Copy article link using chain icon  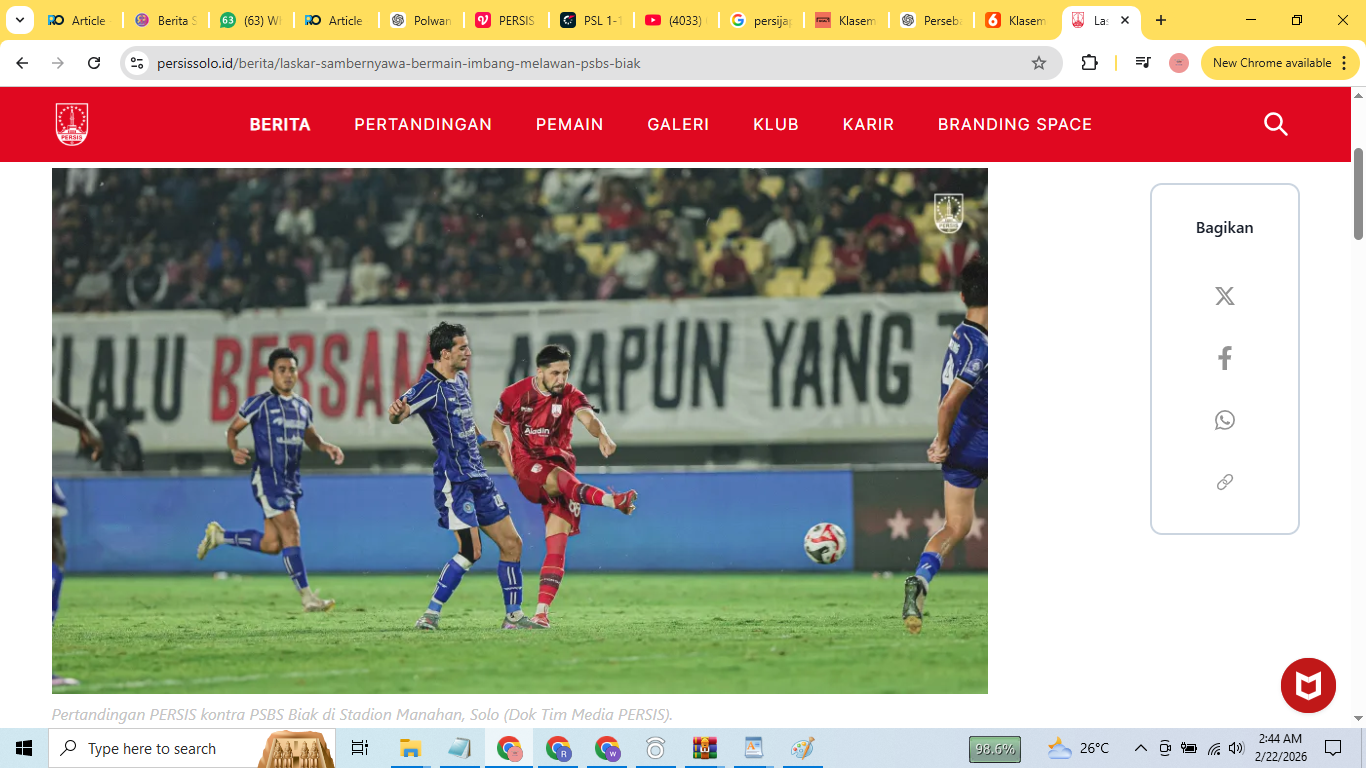tap(1224, 482)
